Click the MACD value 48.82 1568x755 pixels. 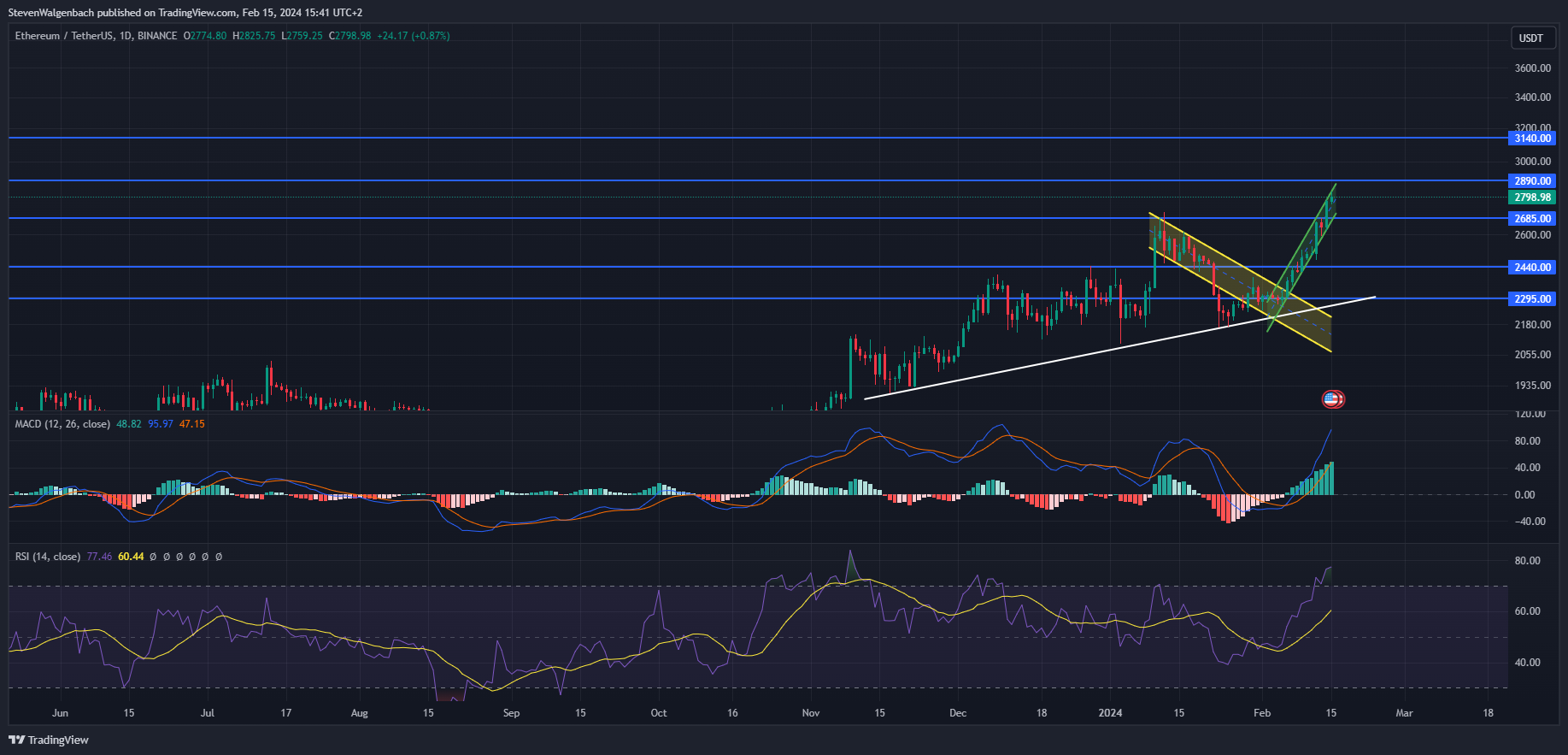pos(129,424)
